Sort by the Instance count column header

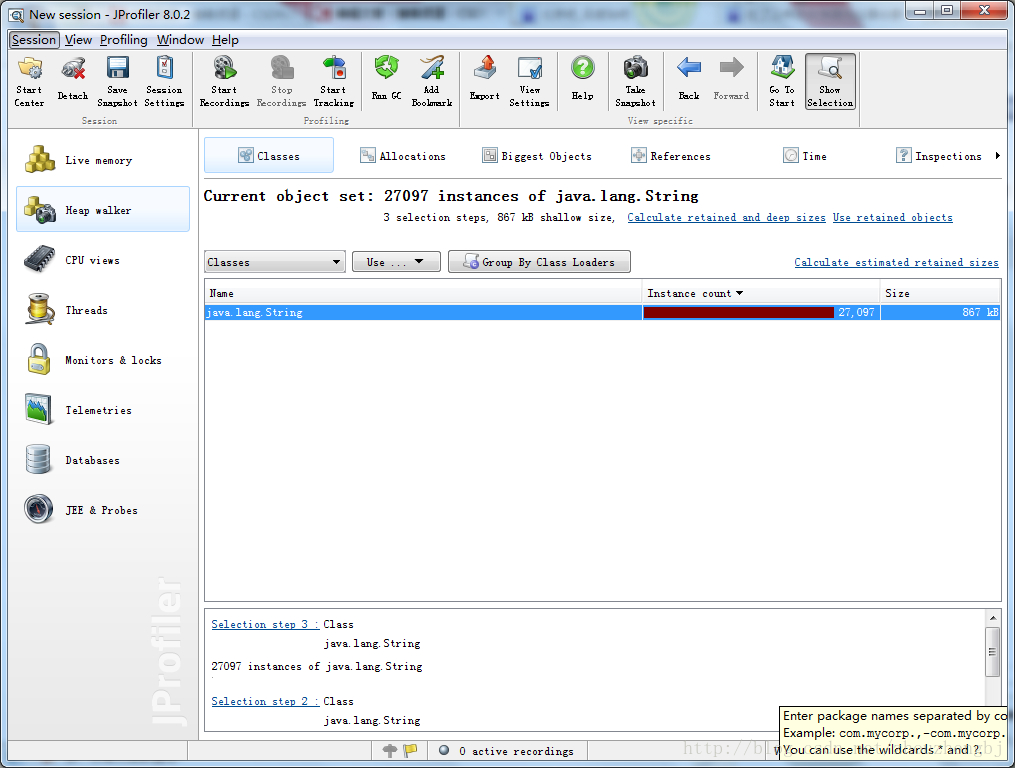tap(761, 293)
